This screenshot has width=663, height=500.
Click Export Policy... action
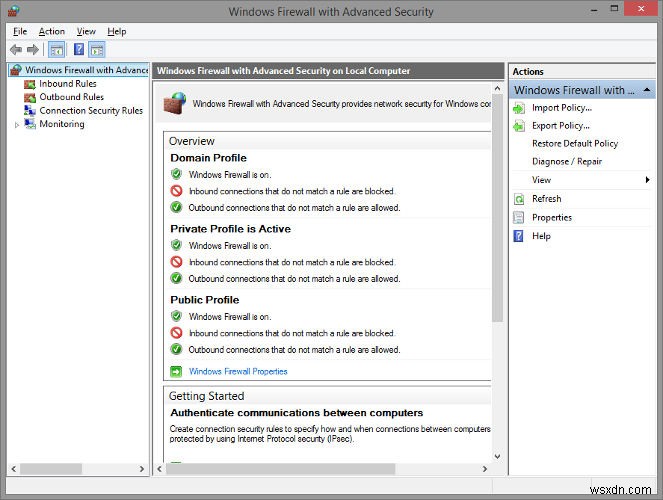tap(561, 126)
